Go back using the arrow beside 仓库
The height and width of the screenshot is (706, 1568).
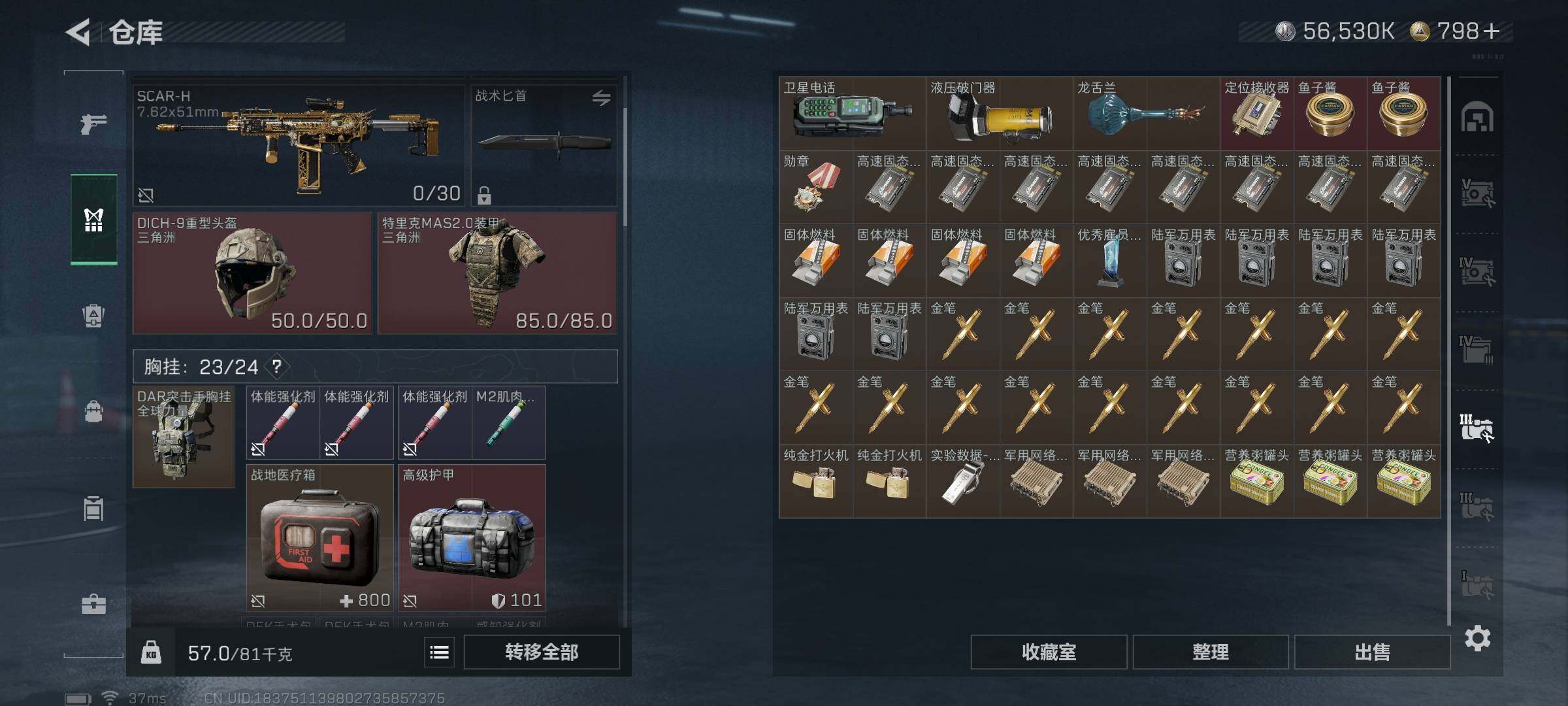point(78,32)
